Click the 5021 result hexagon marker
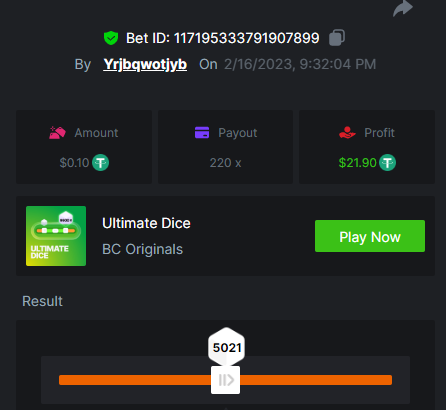This screenshot has height=410, width=446. (227, 347)
